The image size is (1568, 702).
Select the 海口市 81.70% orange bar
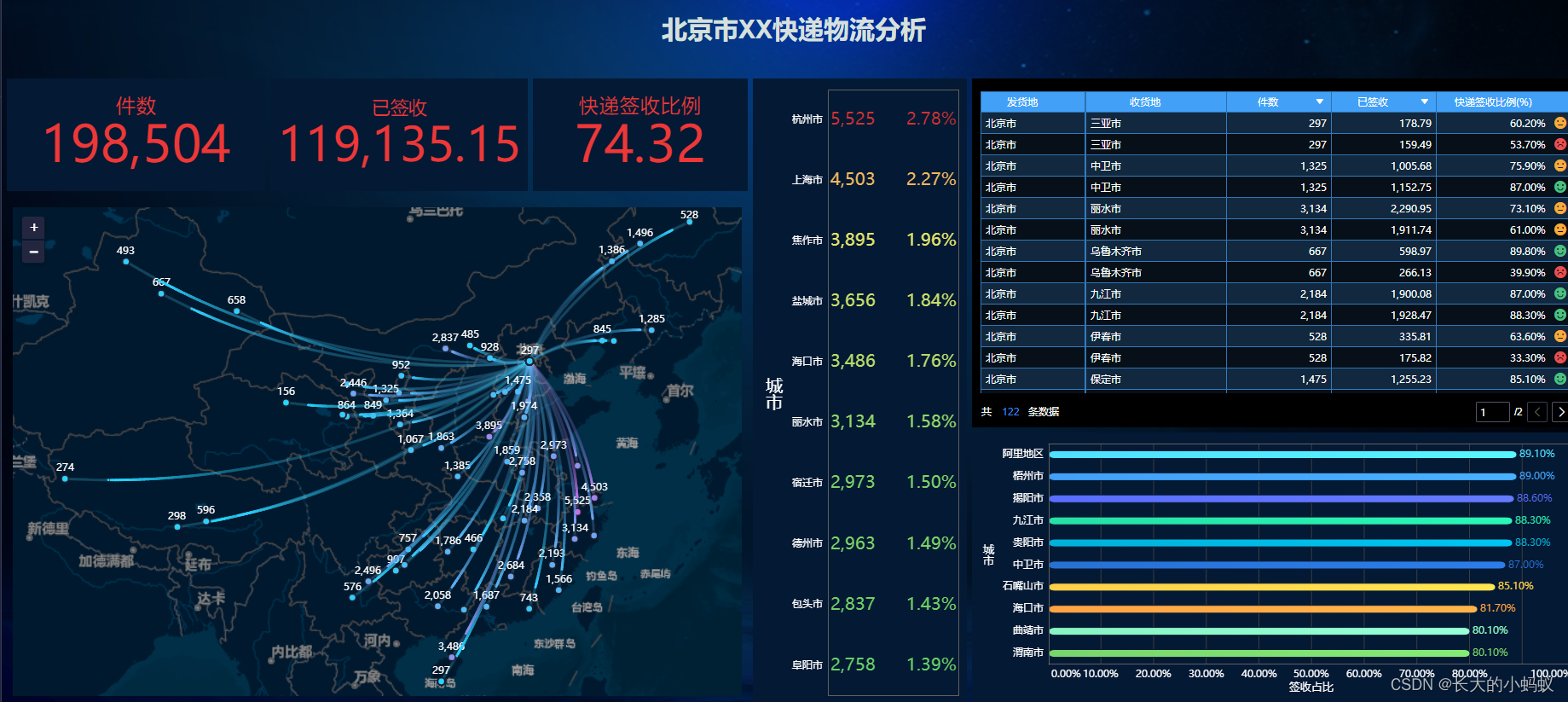[1264, 608]
